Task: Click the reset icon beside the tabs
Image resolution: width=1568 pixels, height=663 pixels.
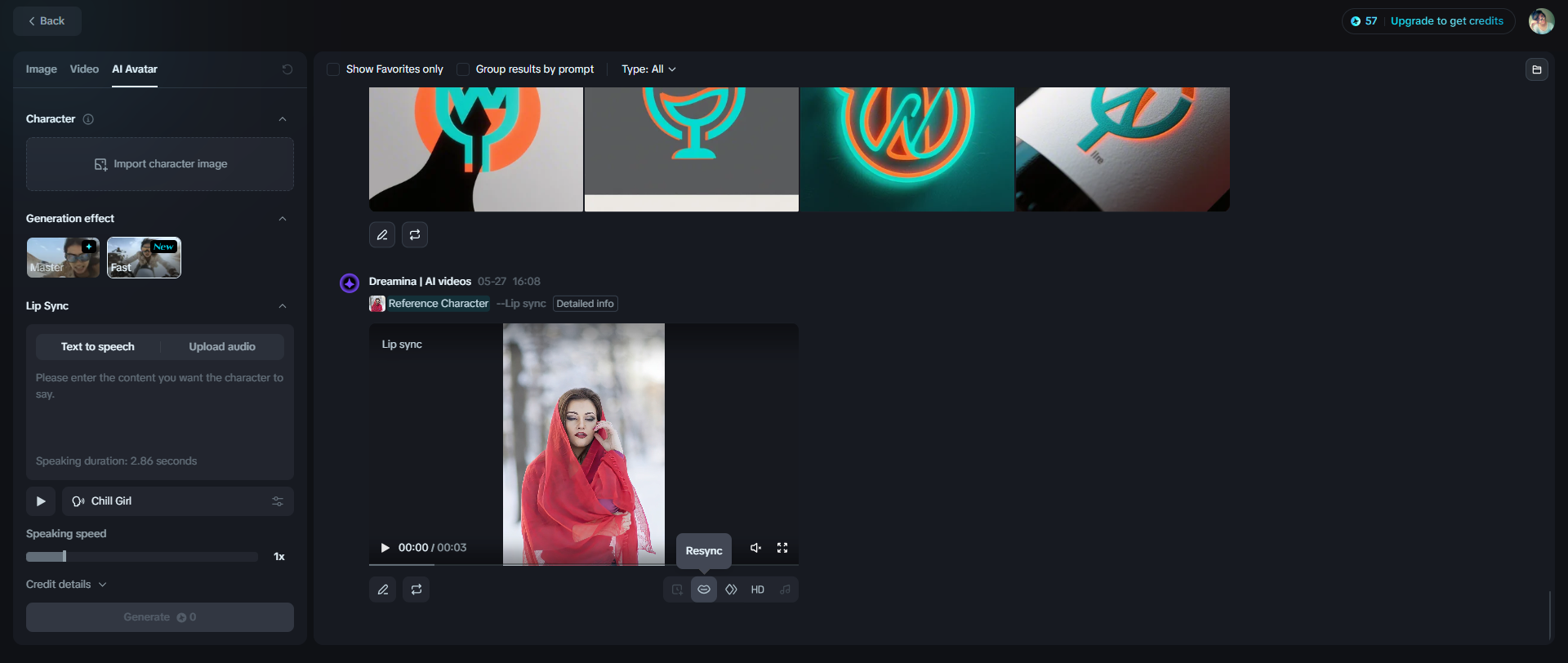Action: (x=287, y=69)
